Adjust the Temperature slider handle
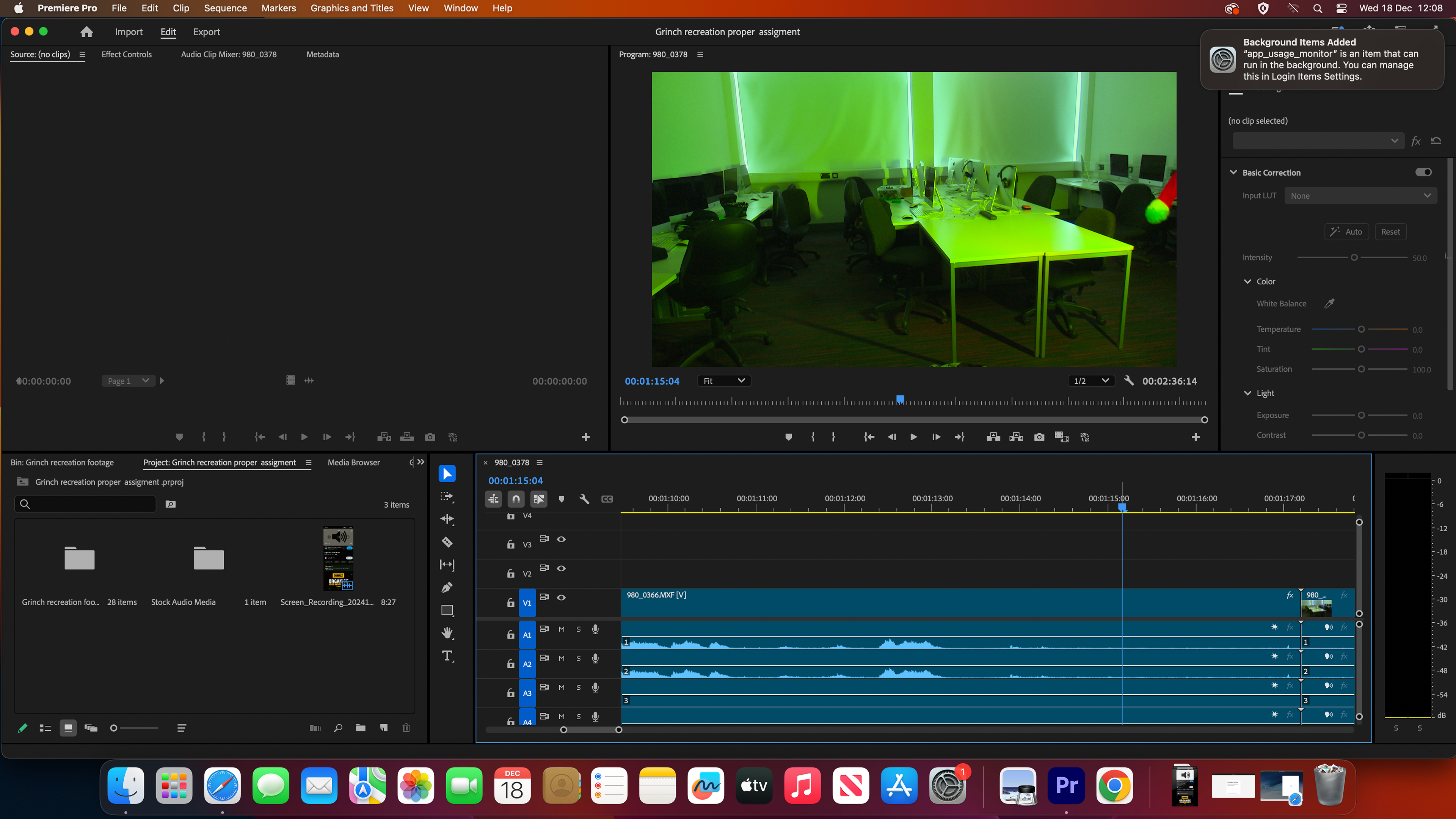 click(x=1361, y=329)
